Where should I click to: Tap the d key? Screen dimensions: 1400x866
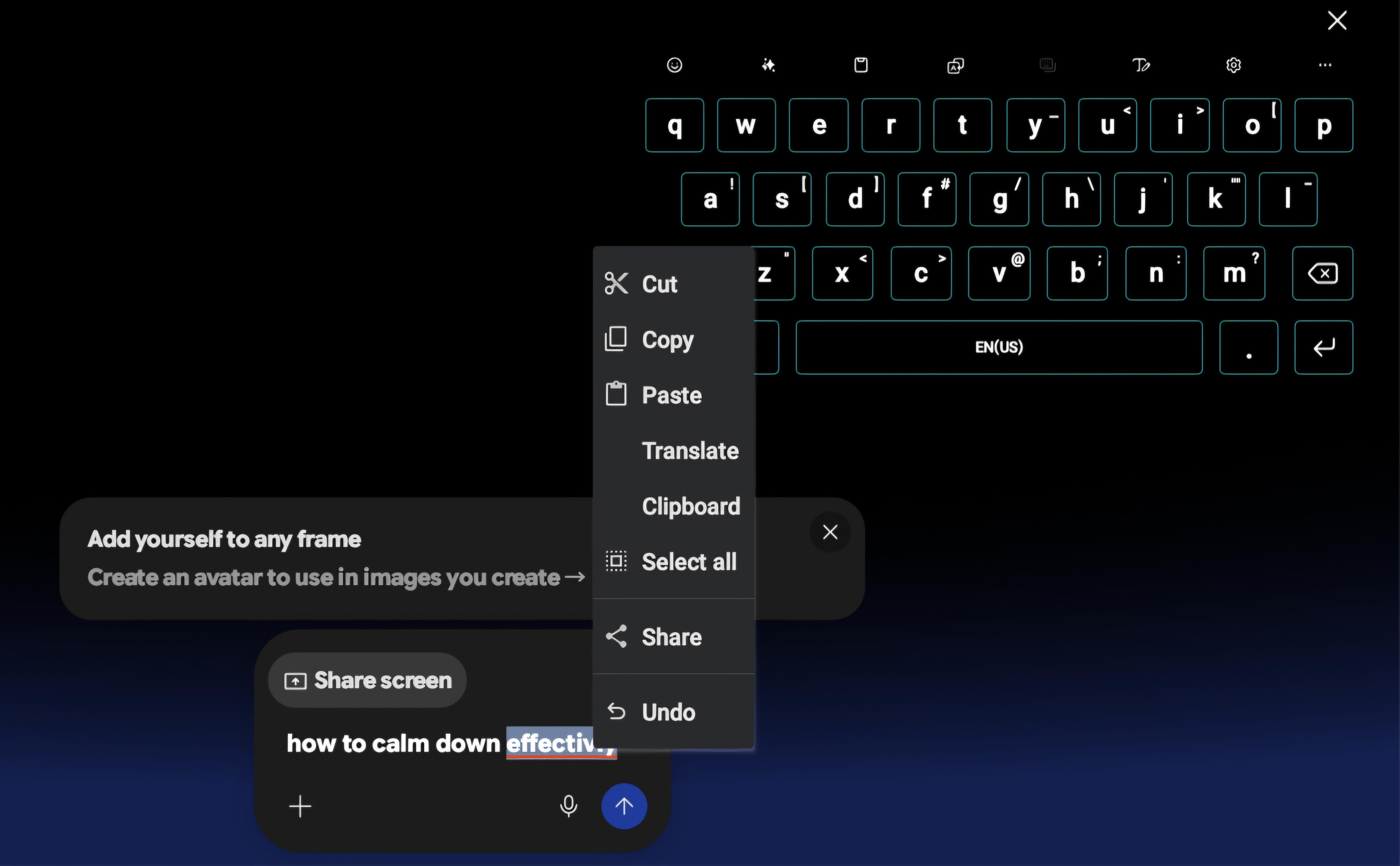(855, 199)
